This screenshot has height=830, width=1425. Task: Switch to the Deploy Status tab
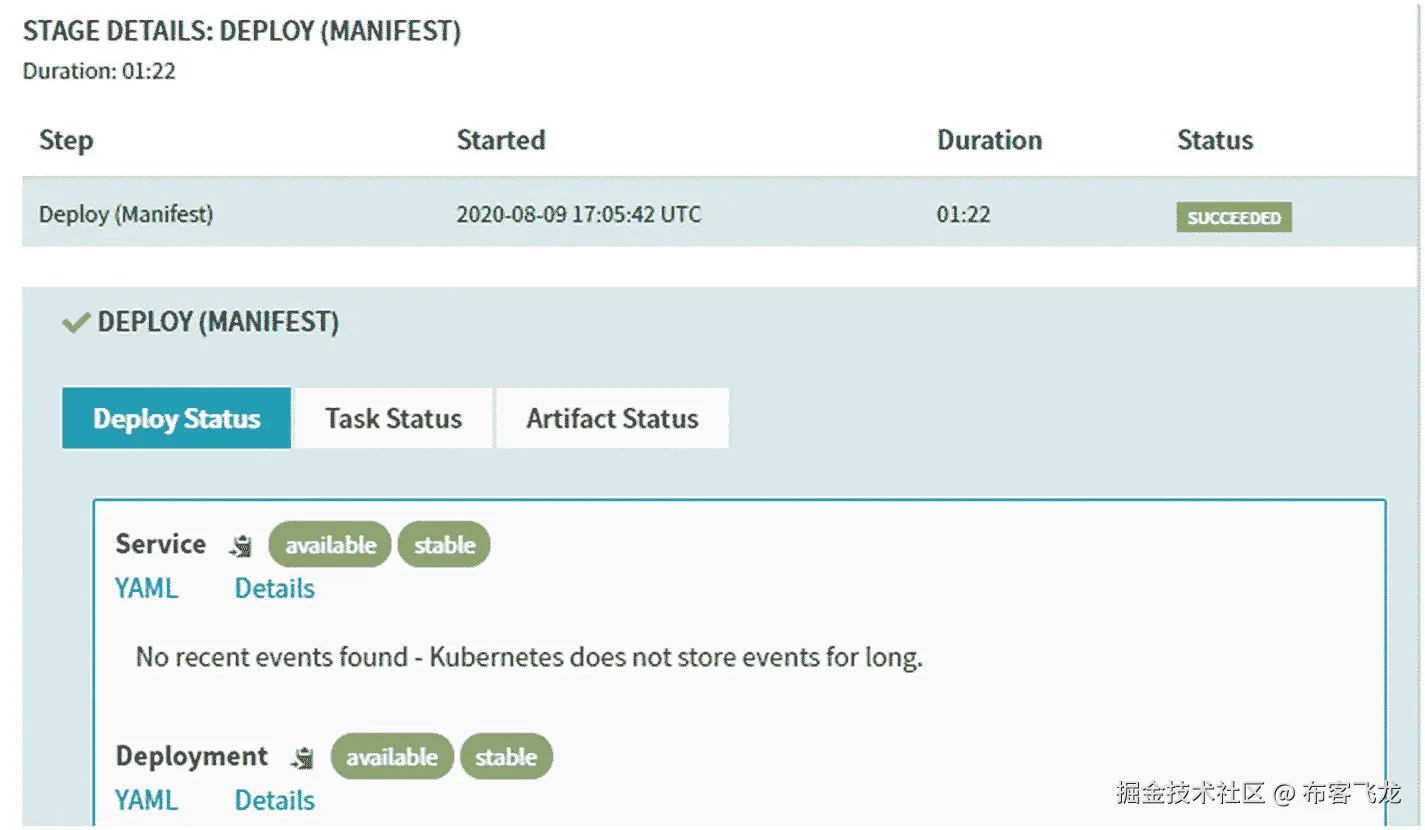coord(177,418)
